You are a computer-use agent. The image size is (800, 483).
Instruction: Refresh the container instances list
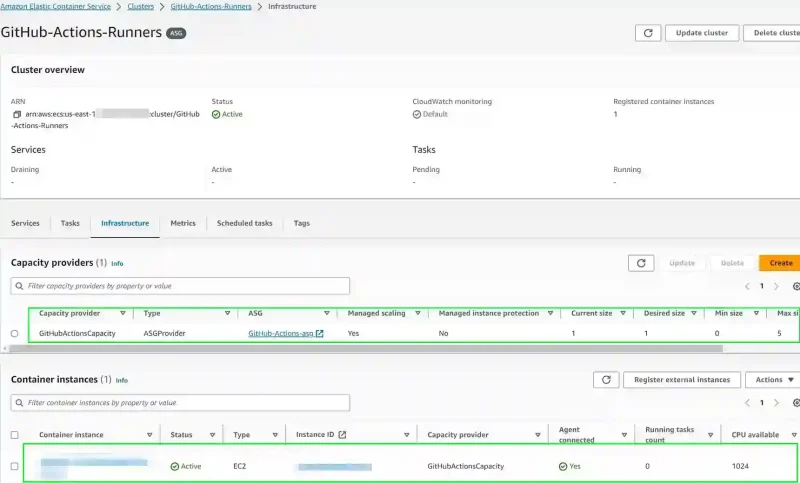[x=606, y=379]
